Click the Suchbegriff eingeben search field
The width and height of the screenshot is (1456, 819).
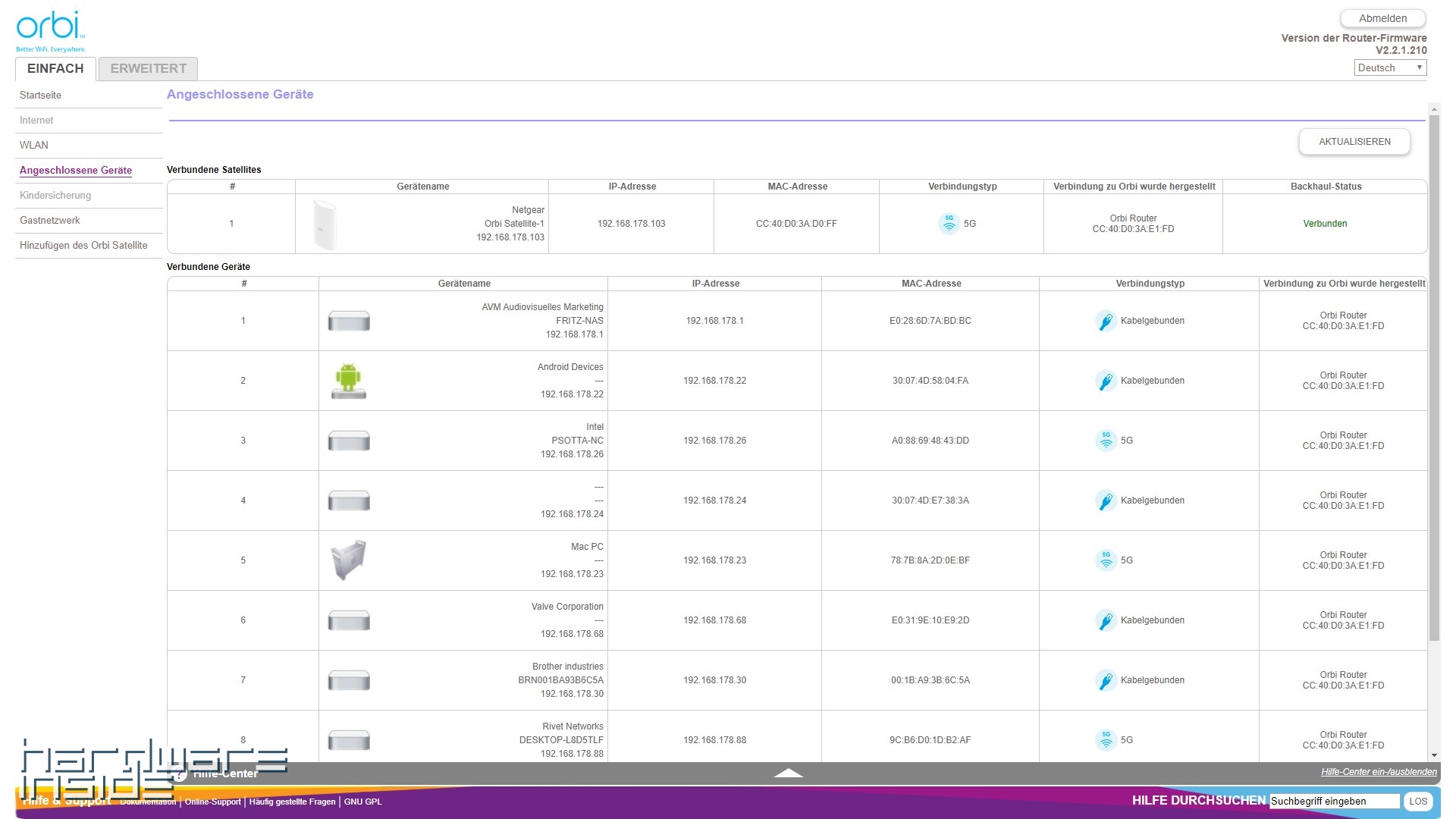click(1335, 802)
